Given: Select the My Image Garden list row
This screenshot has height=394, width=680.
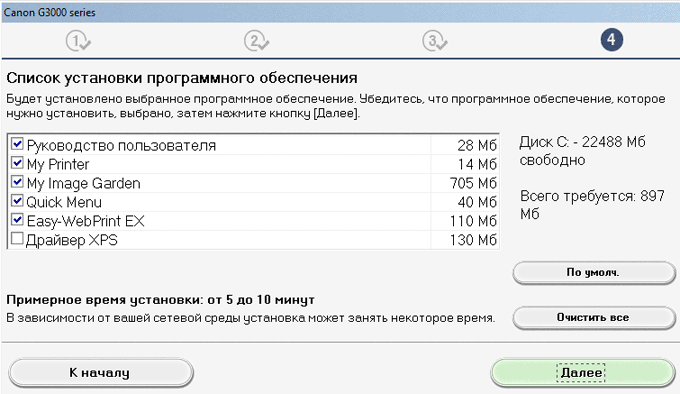Looking at the screenshot, I should click(x=253, y=183).
